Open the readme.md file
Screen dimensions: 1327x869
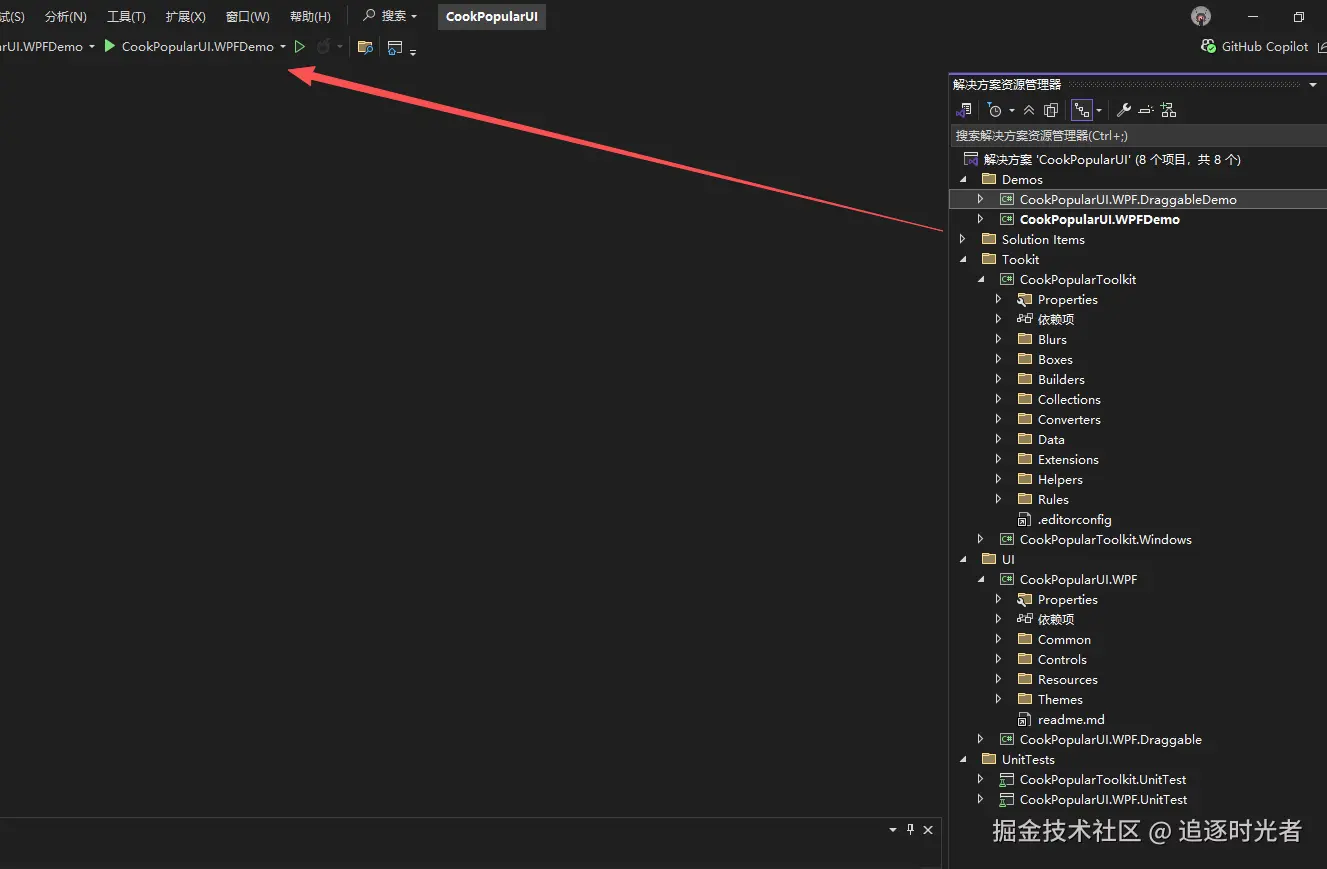[1071, 720]
